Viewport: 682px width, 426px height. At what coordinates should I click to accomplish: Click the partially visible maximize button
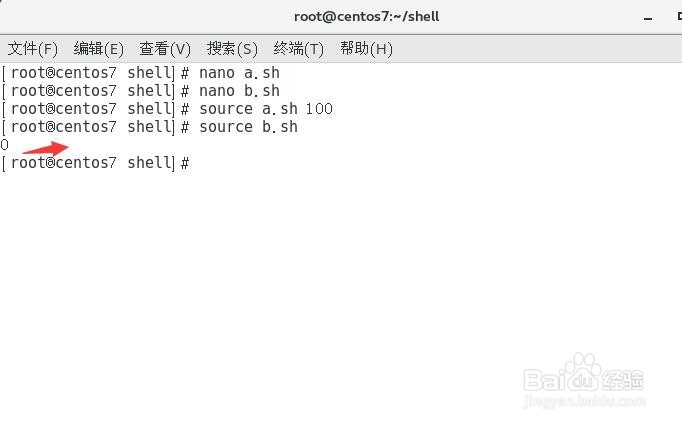click(679, 17)
